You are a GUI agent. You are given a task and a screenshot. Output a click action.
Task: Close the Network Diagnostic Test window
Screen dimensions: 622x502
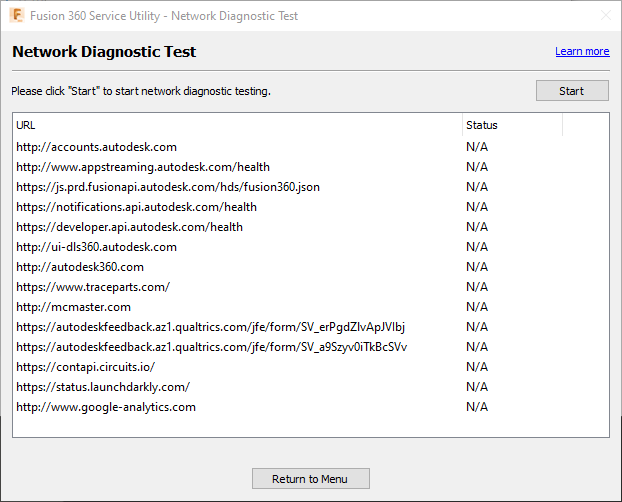606,15
